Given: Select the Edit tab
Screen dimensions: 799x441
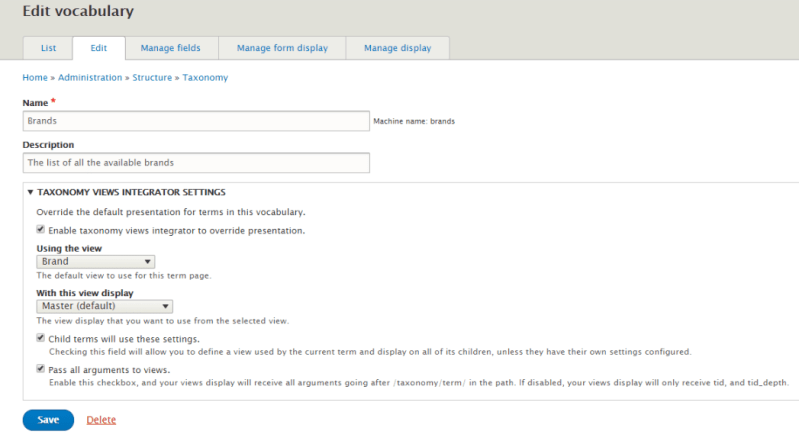Looking at the screenshot, I should [99, 48].
